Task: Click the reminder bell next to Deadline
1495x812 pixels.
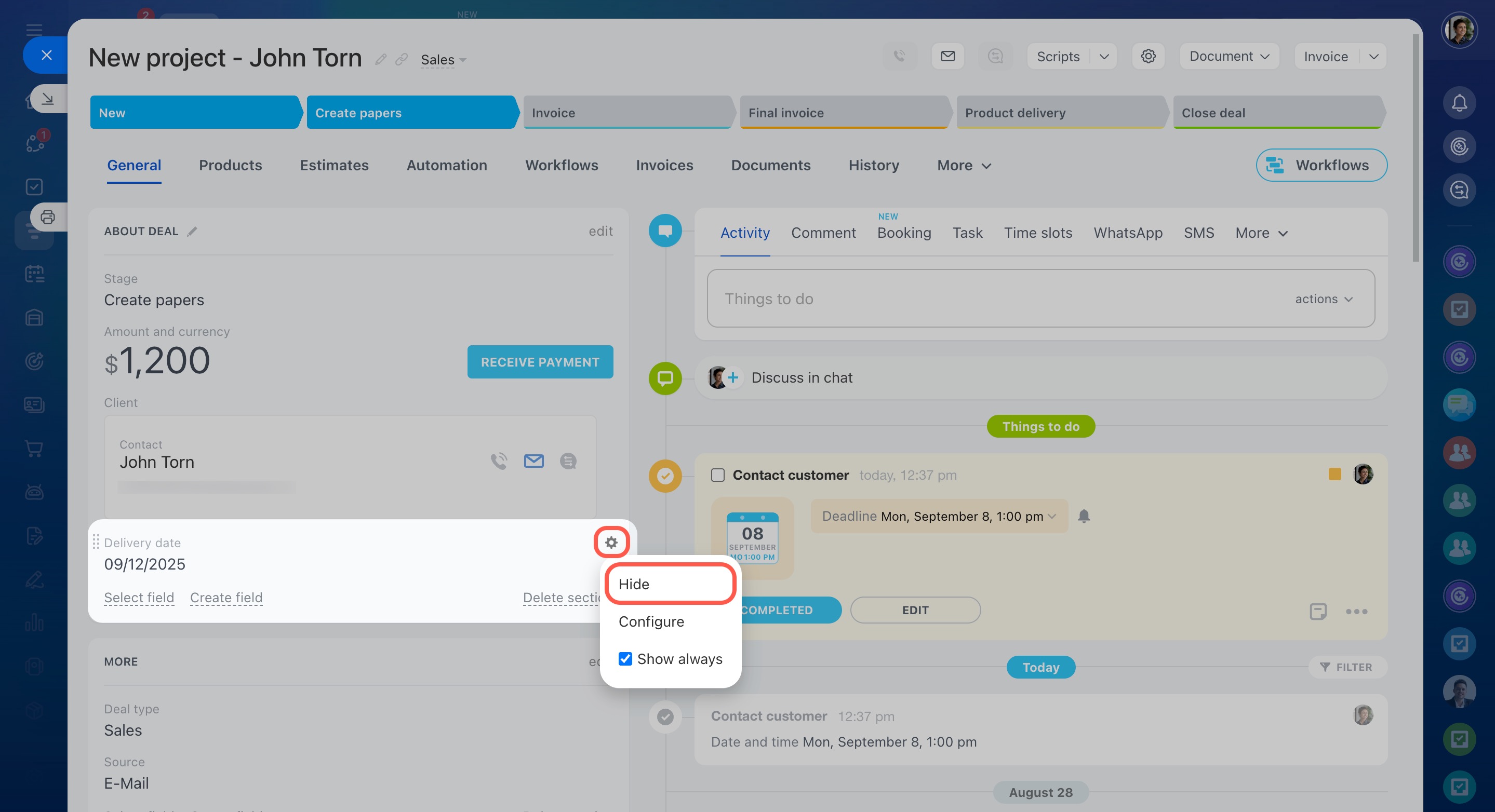Action: pos(1084,516)
